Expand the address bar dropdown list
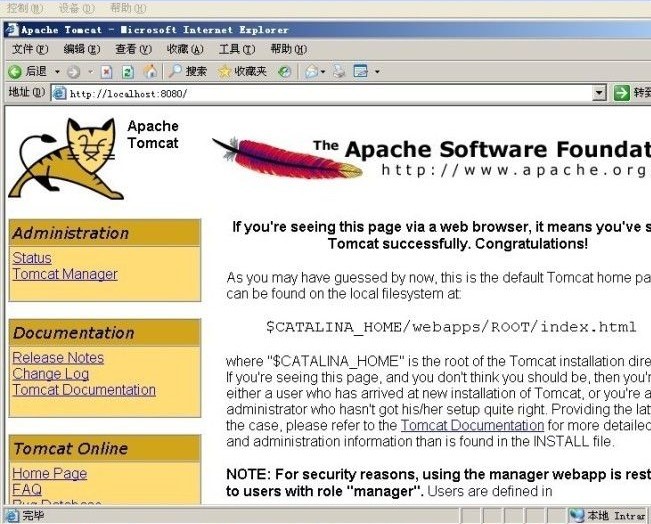Screen dimensions: 651x524 click(599, 93)
